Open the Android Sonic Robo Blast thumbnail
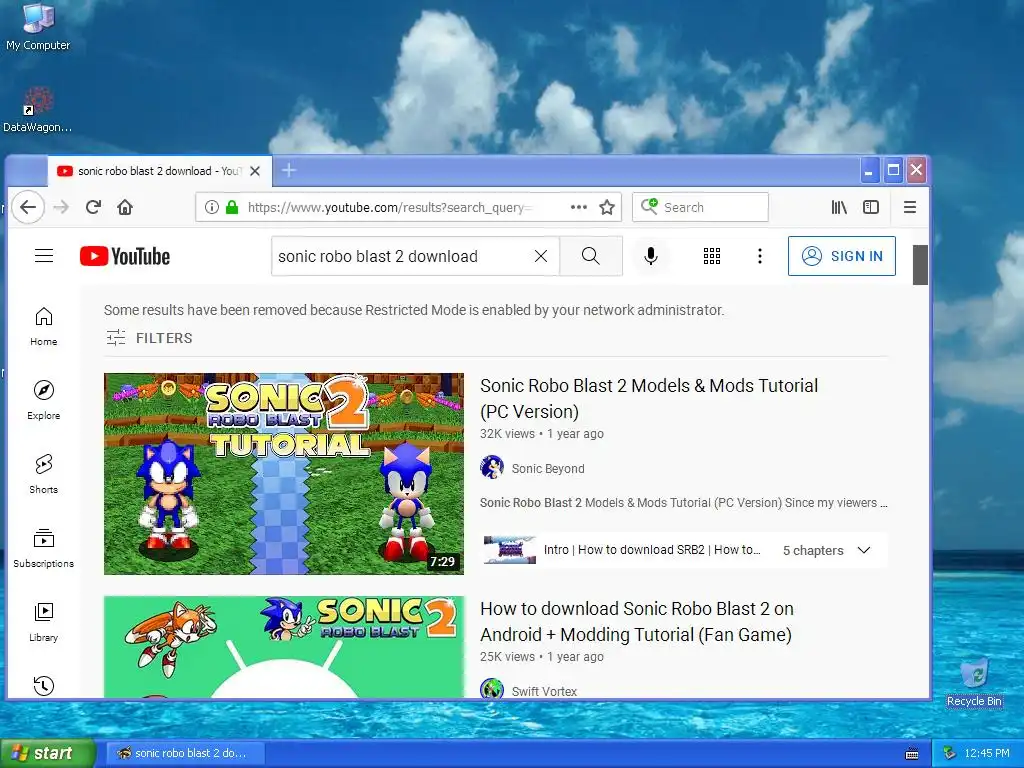This screenshot has height=768, width=1024. coord(284,647)
